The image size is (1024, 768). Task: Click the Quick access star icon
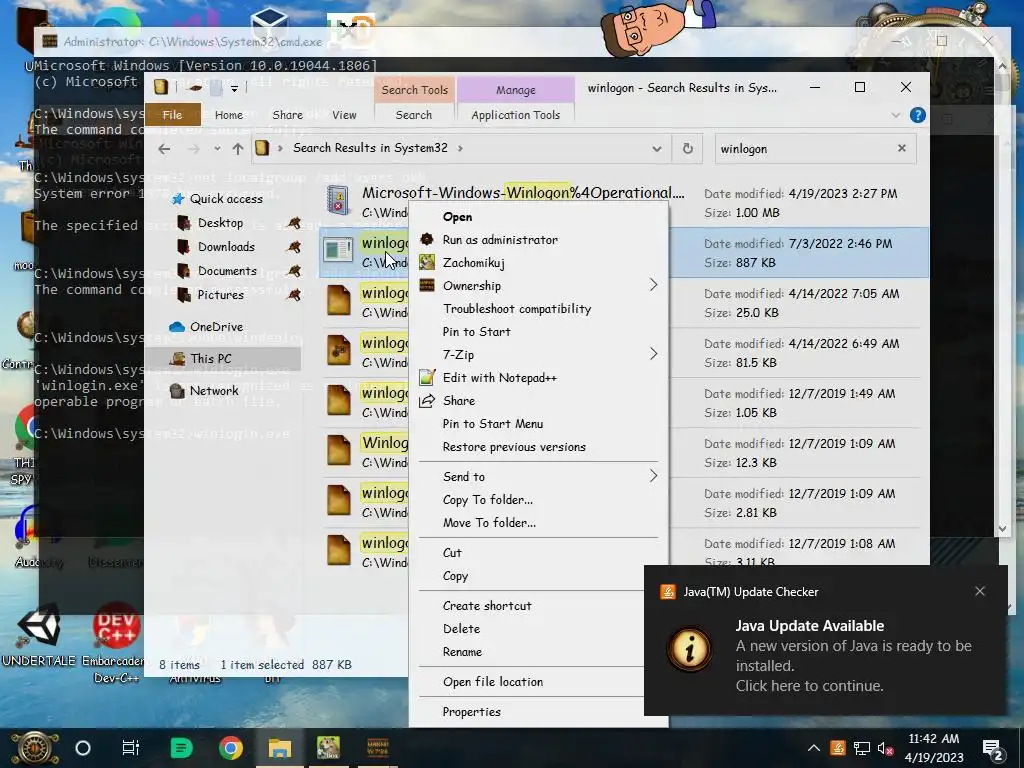click(178, 199)
